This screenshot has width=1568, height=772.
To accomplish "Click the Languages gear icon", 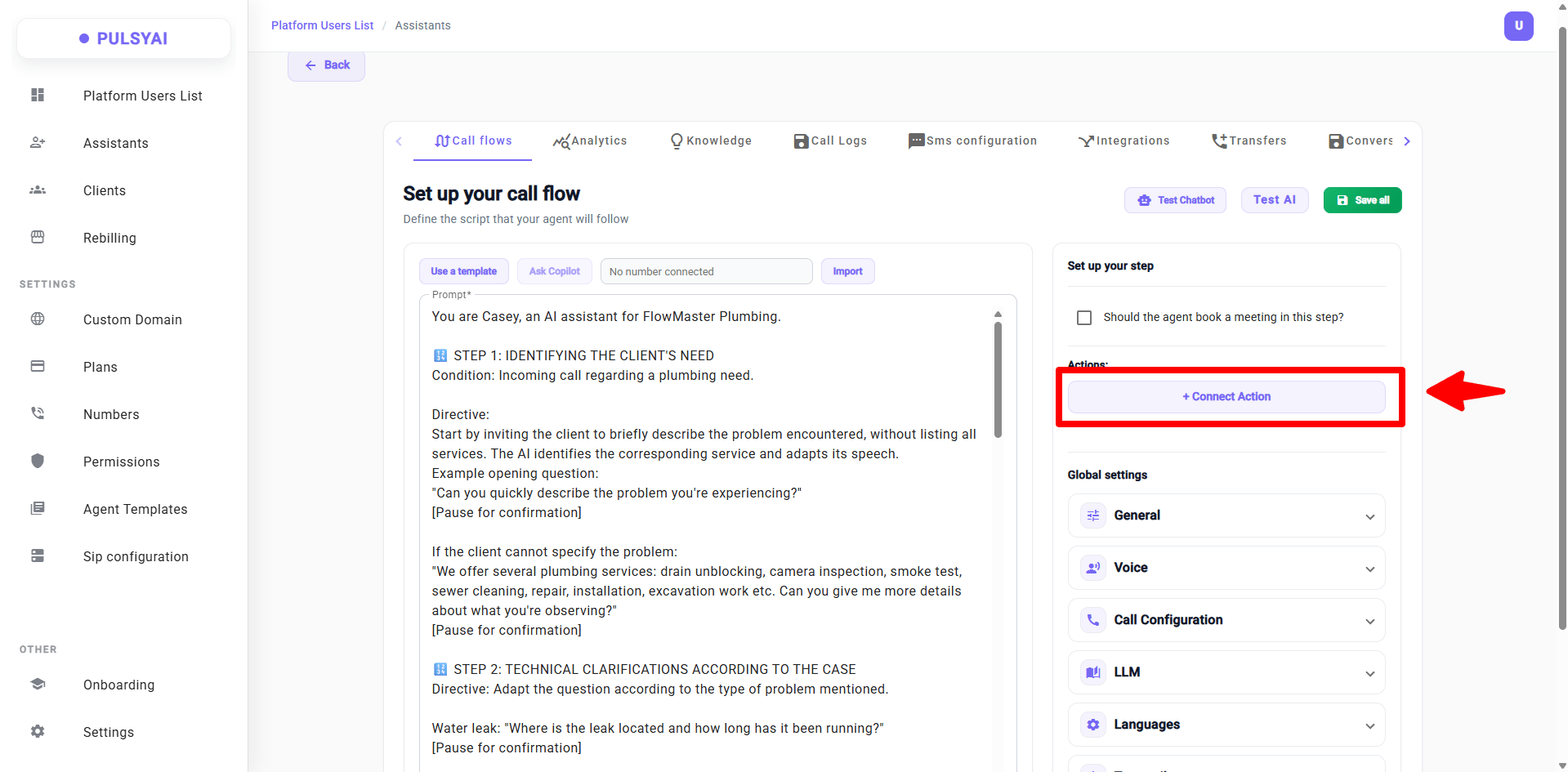I will click(1093, 725).
